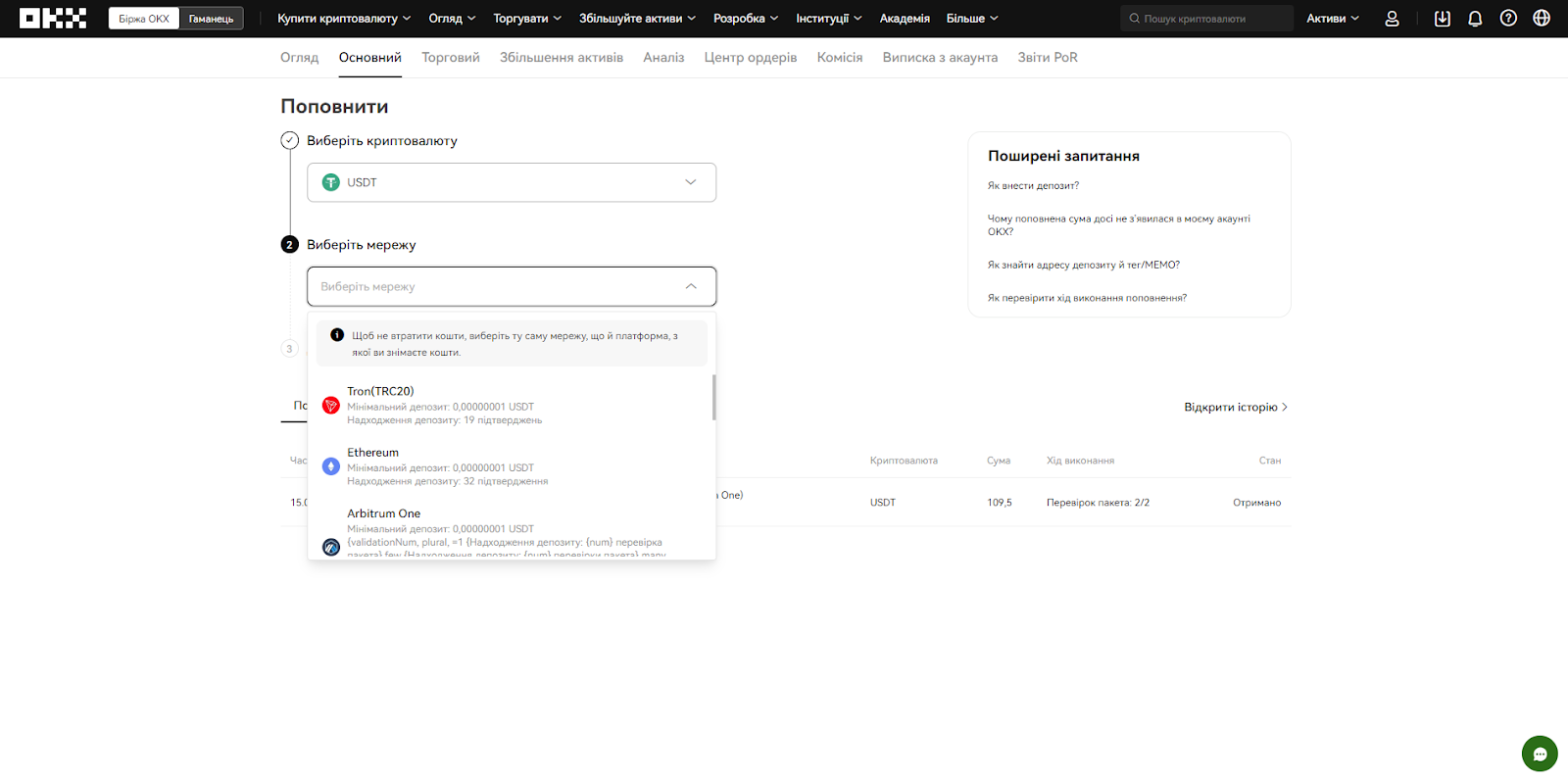
Task: Click the download app icon
Action: click(x=1443, y=19)
